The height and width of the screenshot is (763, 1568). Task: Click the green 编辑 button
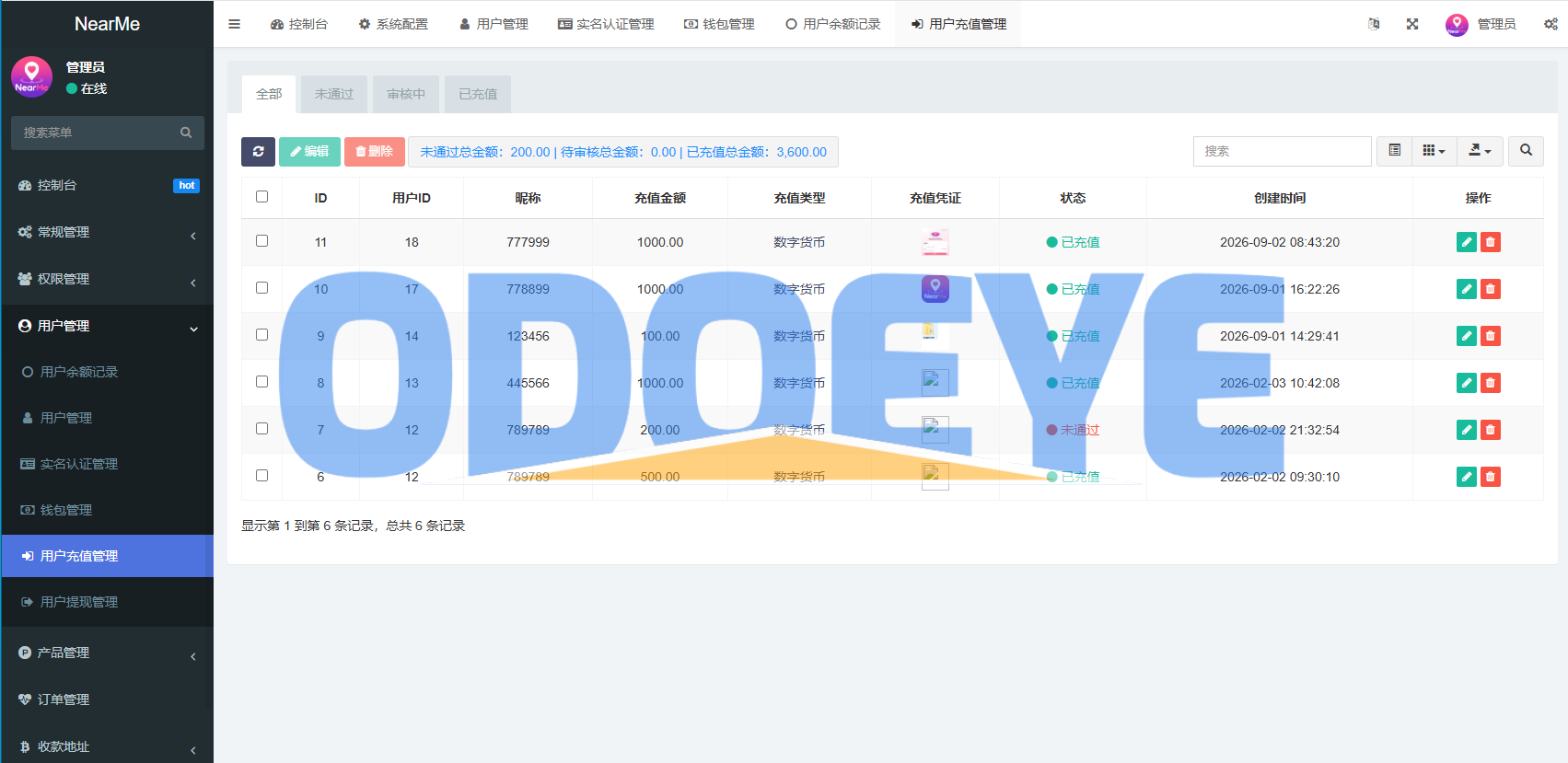point(309,152)
